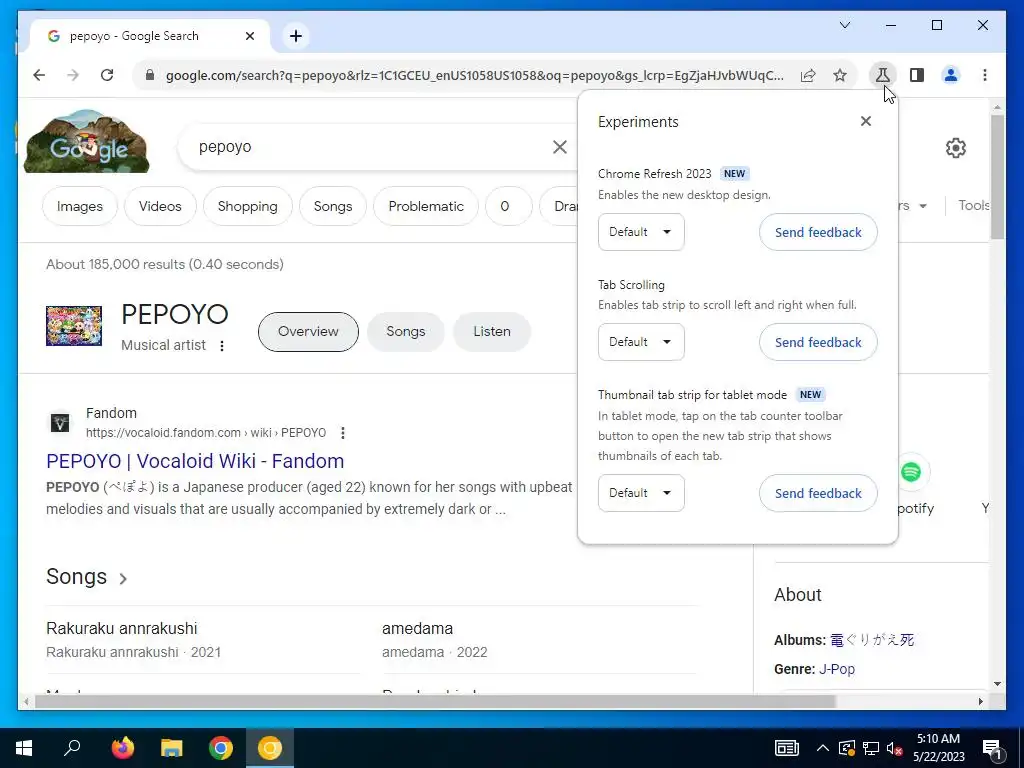
Task: Open Windows taskbar search
Action: pyautogui.click(x=72, y=748)
